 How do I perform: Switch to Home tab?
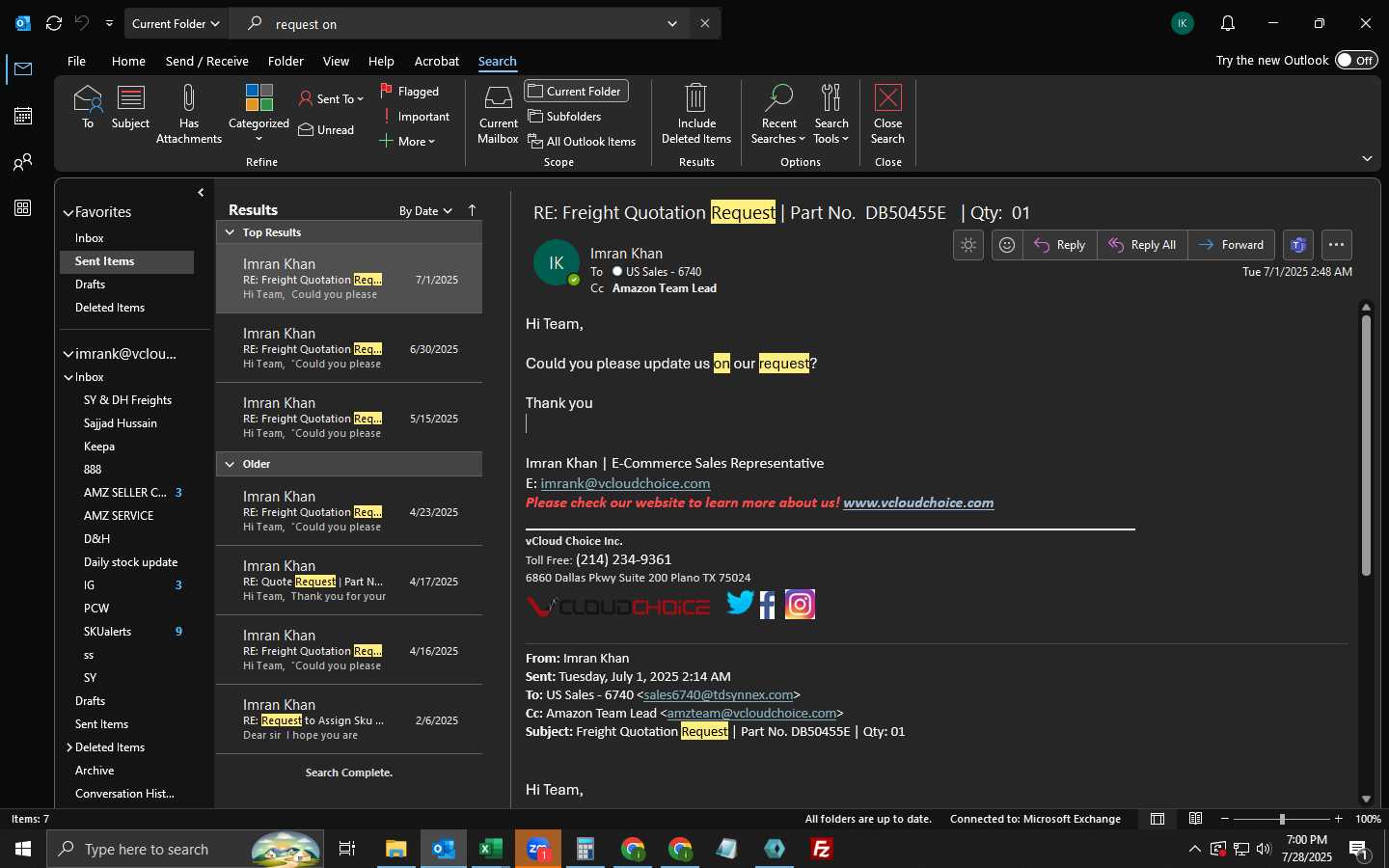pos(128,61)
